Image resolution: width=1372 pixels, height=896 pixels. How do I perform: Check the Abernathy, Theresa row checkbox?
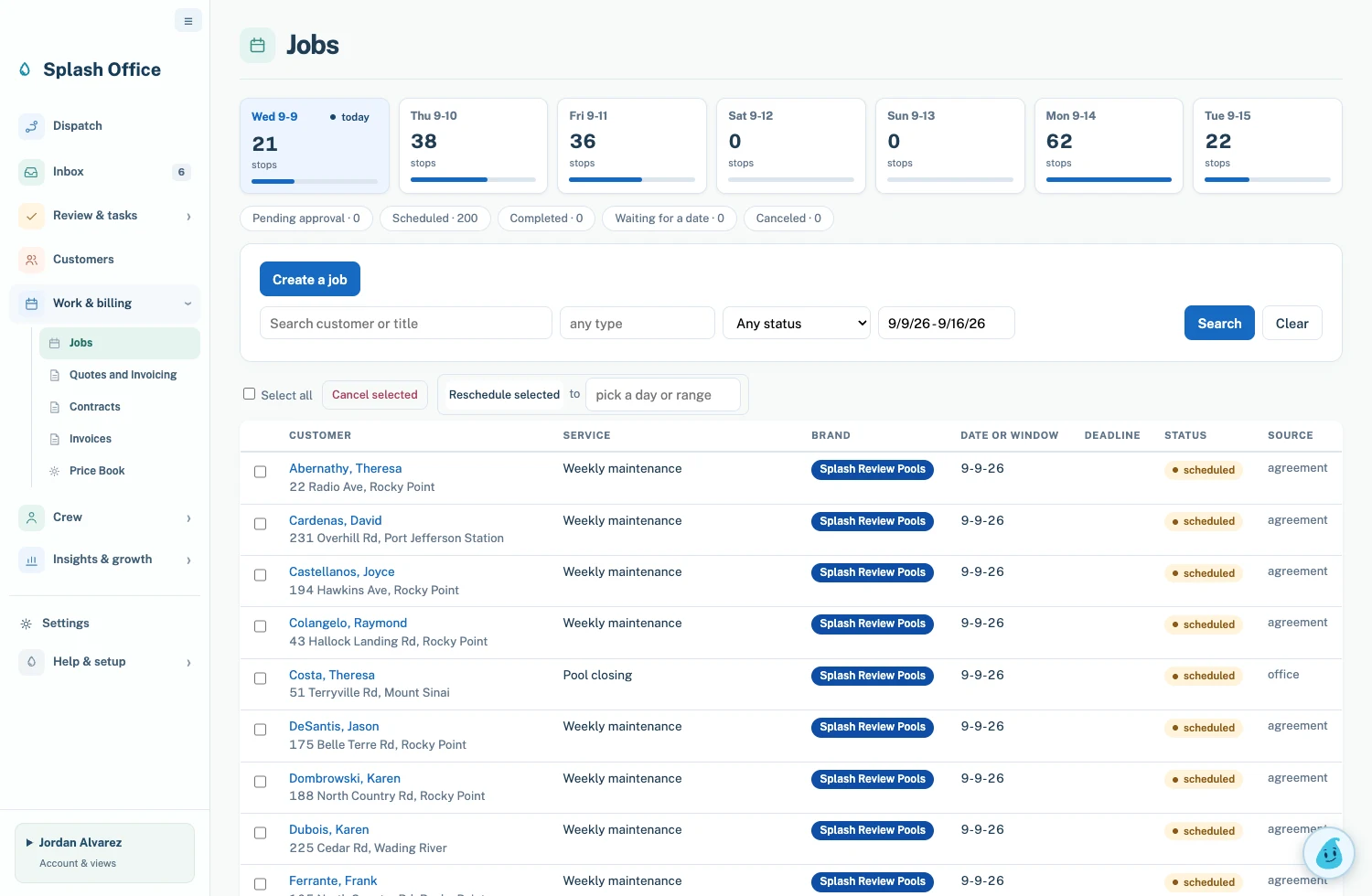coord(260,472)
